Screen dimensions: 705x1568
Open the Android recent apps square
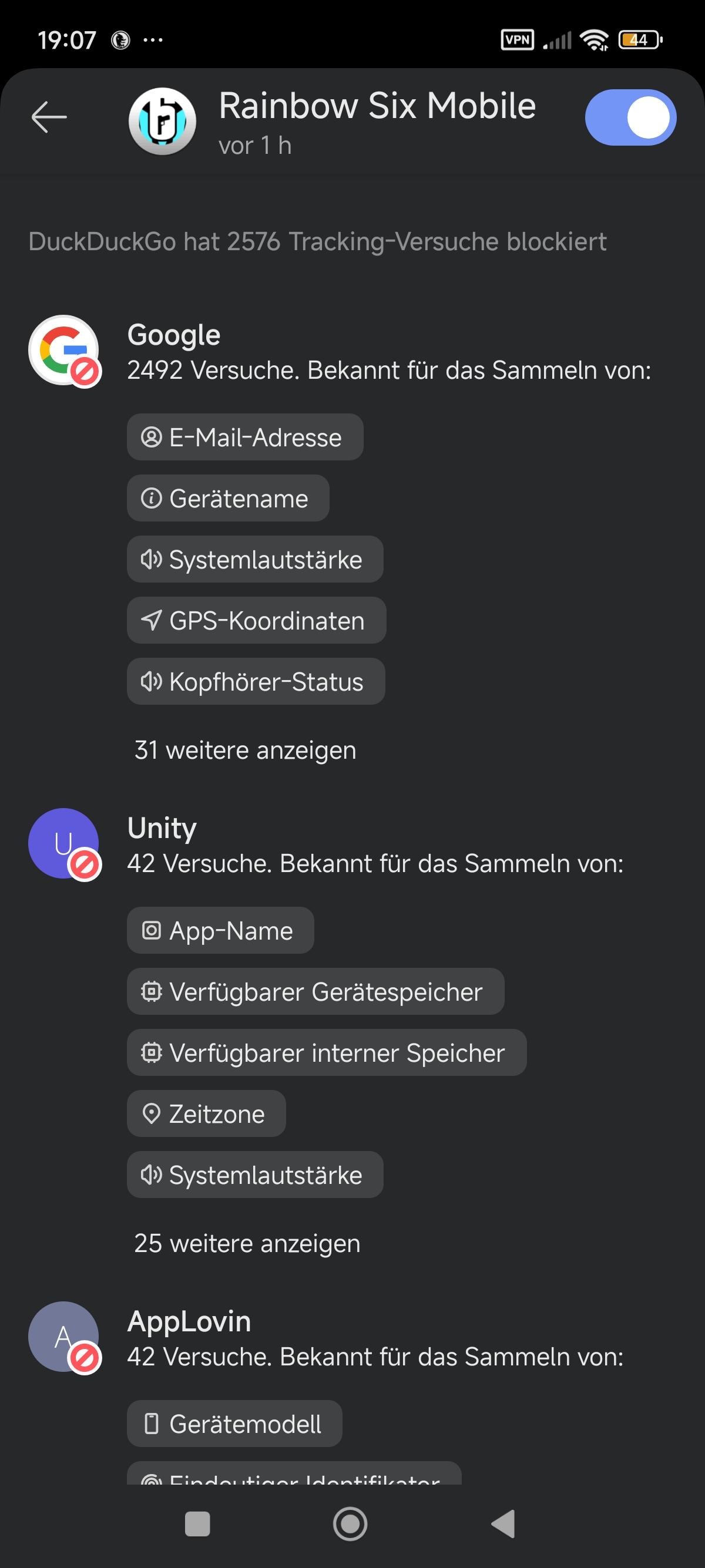tap(197, 1524)
